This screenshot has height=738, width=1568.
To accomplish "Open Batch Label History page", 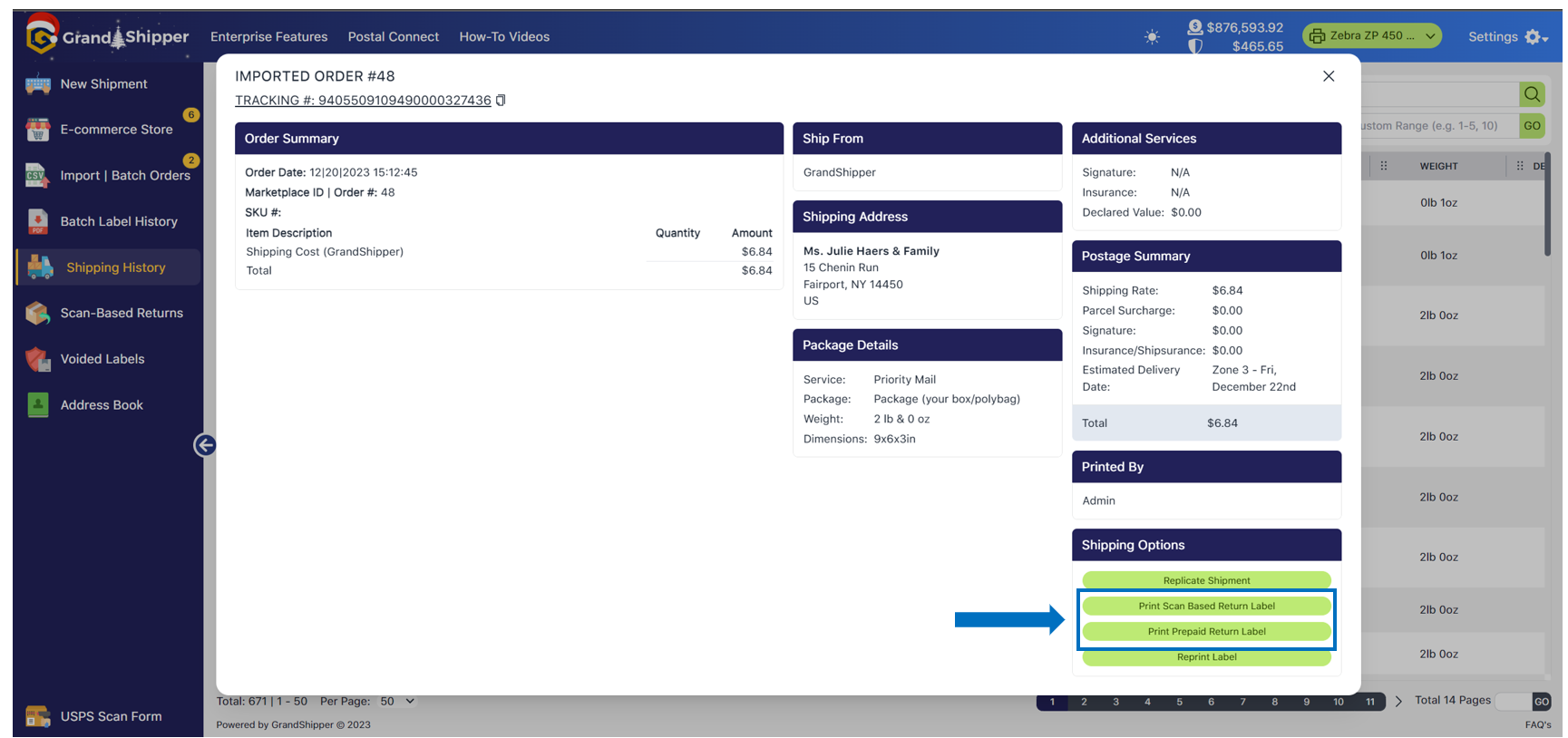I will pos(119,221).
